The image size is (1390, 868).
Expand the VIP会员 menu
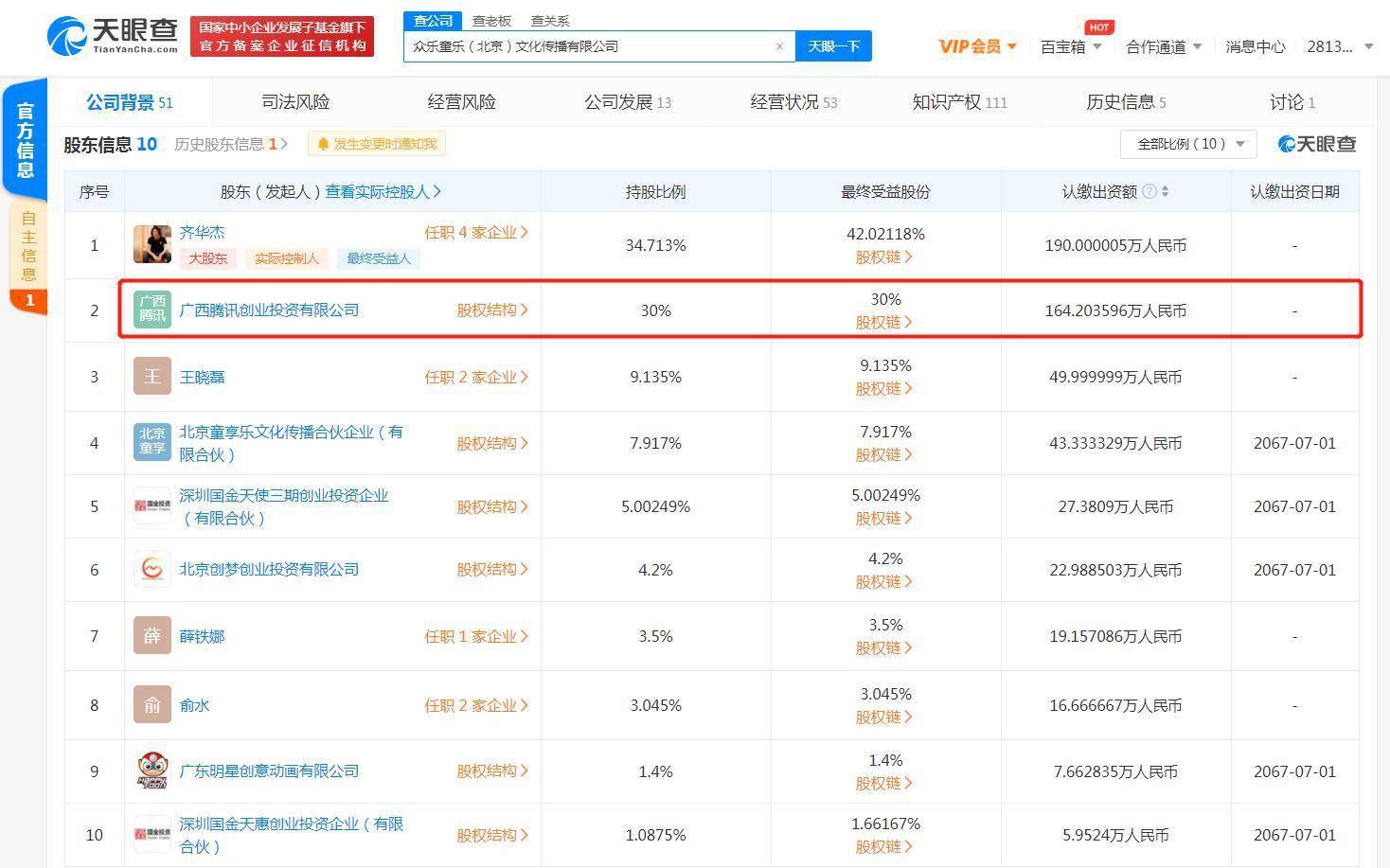tap(977, 46)
